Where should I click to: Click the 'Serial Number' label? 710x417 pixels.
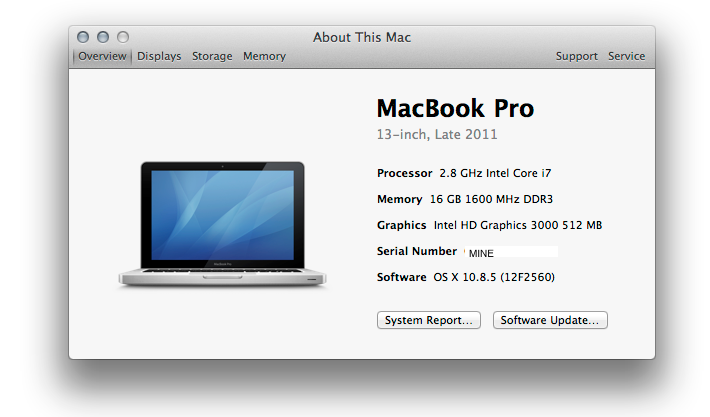coord(417,251)
